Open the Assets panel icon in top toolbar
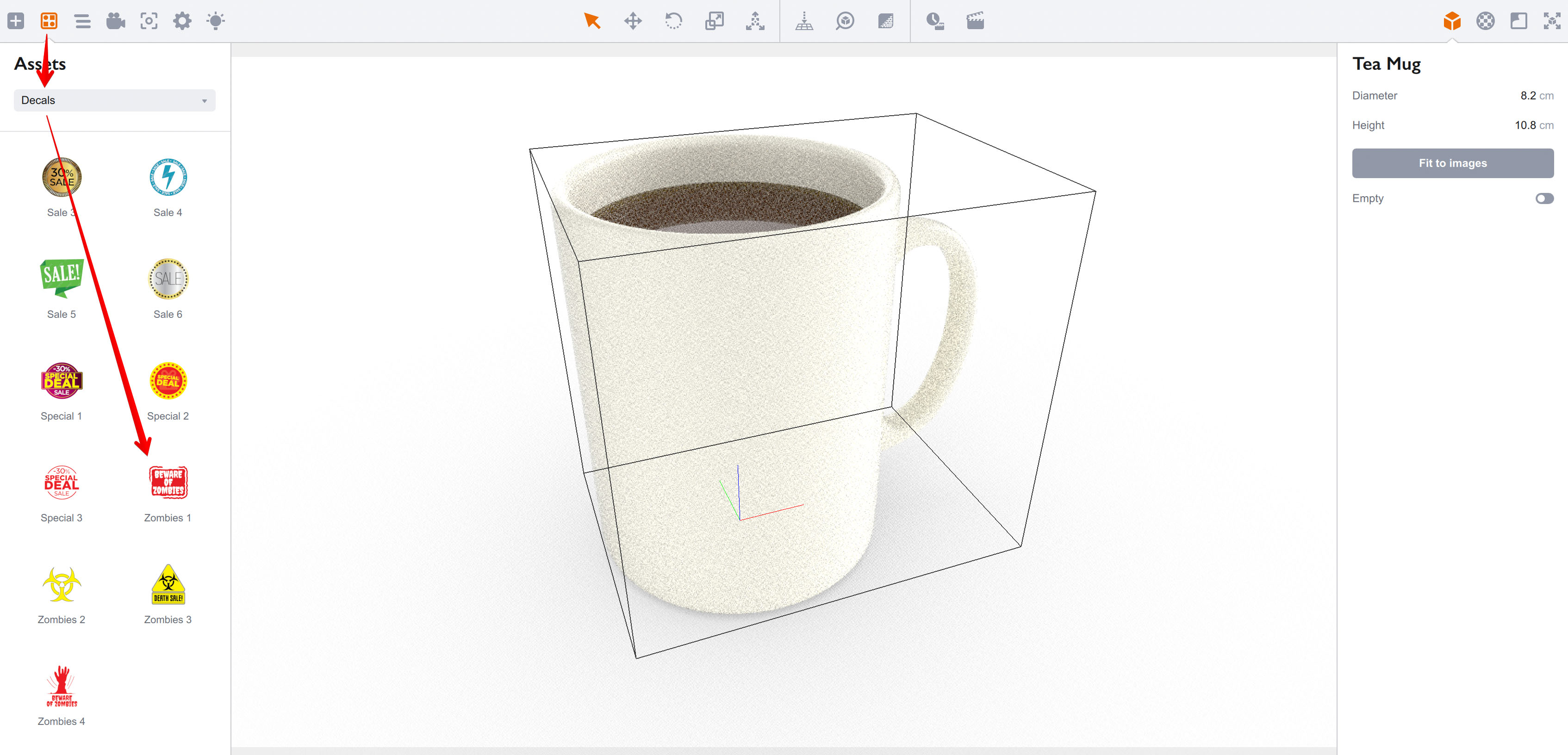Image resolution: width=1568 pixels, height=755 pixels. pos(49,21)
